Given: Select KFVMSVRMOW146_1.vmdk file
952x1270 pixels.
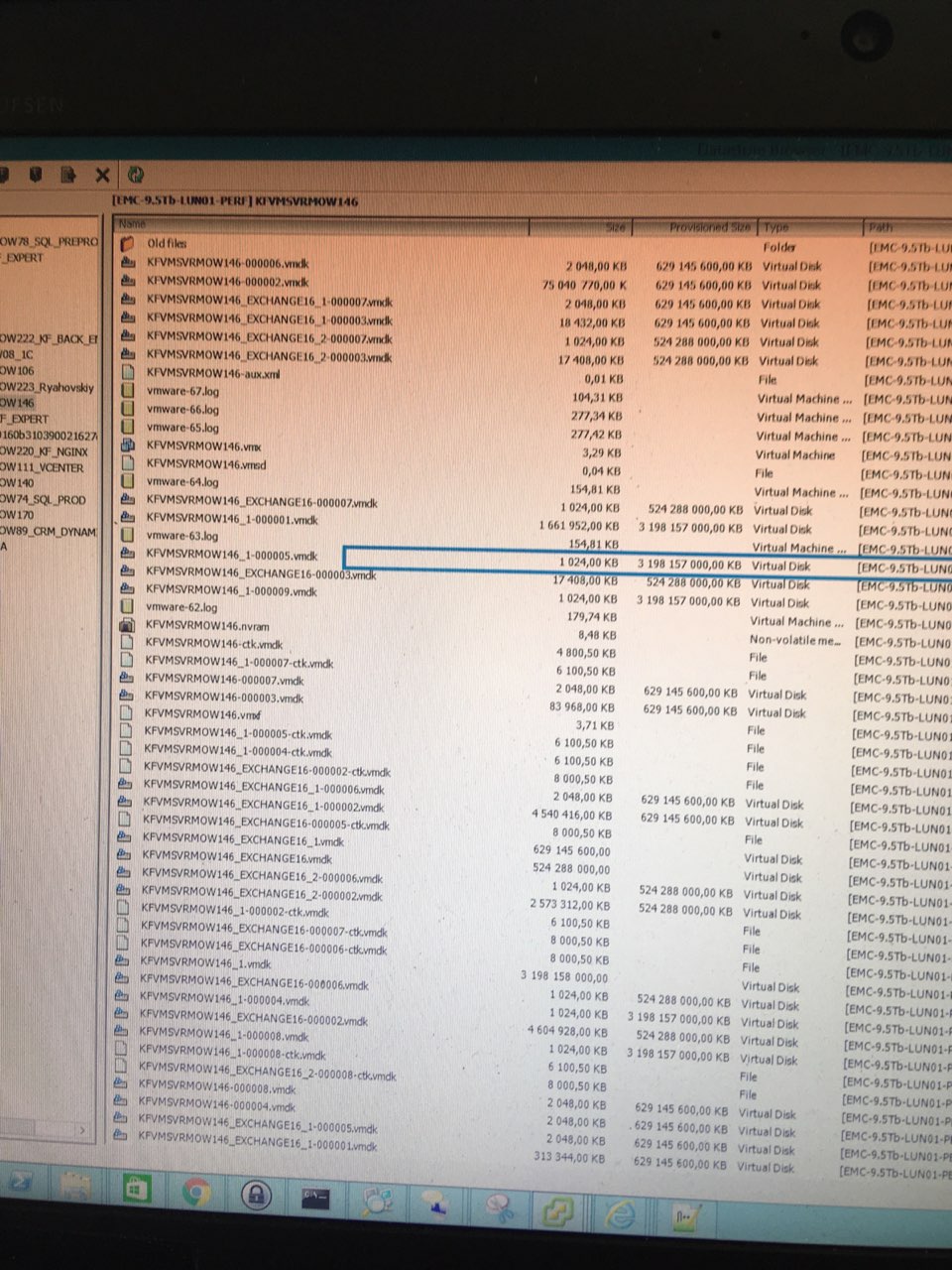Looking at the screenshot, I should pyautogui.click(x=205, y=962).
